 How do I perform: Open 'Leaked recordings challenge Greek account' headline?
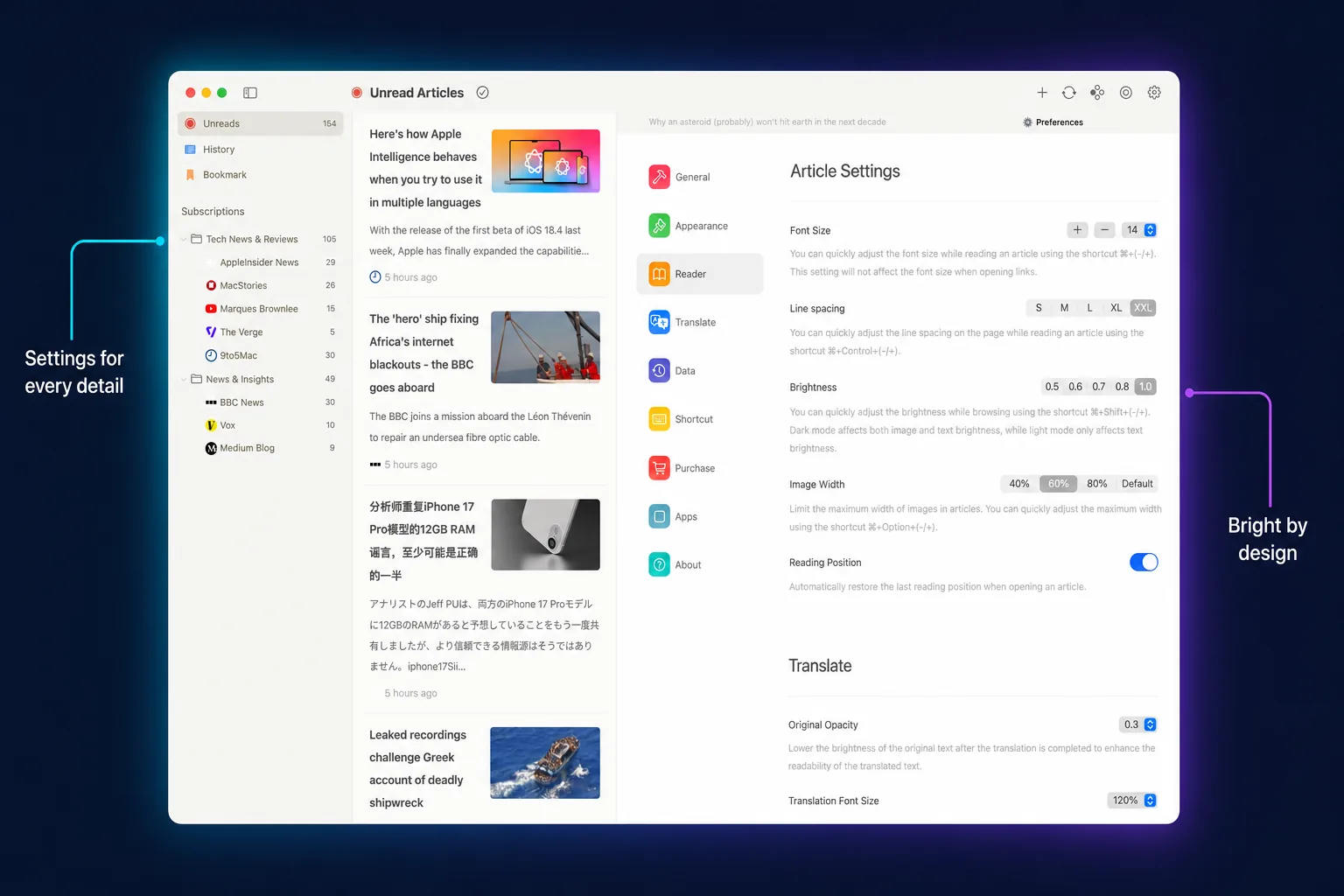[417, 769]
